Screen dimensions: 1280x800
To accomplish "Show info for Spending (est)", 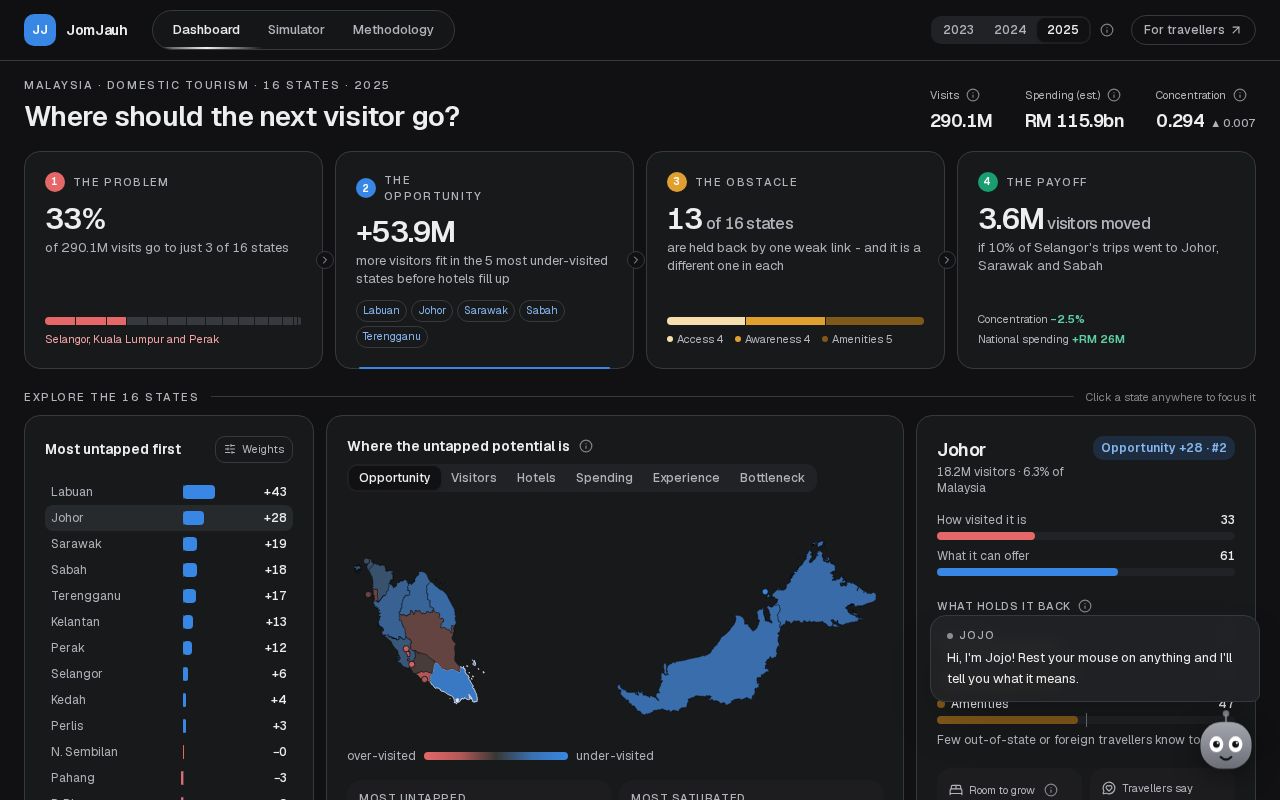I will tap(1114, 95).
